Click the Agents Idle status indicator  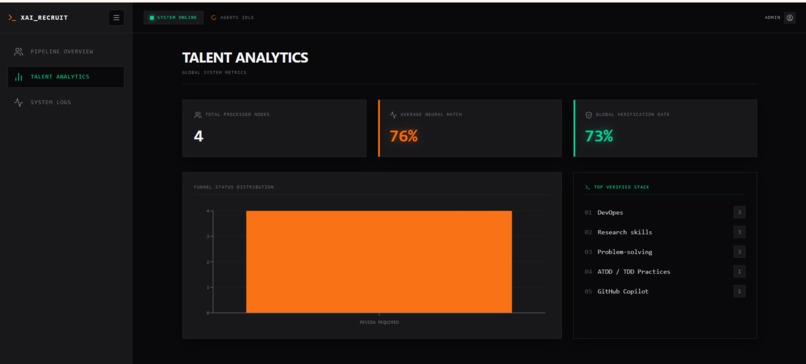coord(232,17)
